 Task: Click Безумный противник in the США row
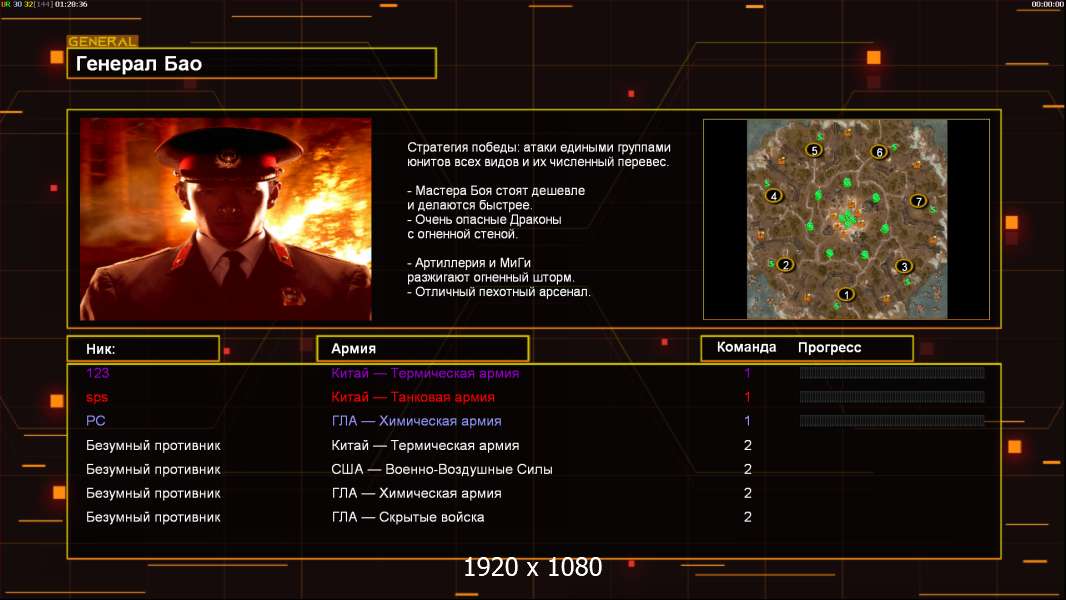click(153, 470)
